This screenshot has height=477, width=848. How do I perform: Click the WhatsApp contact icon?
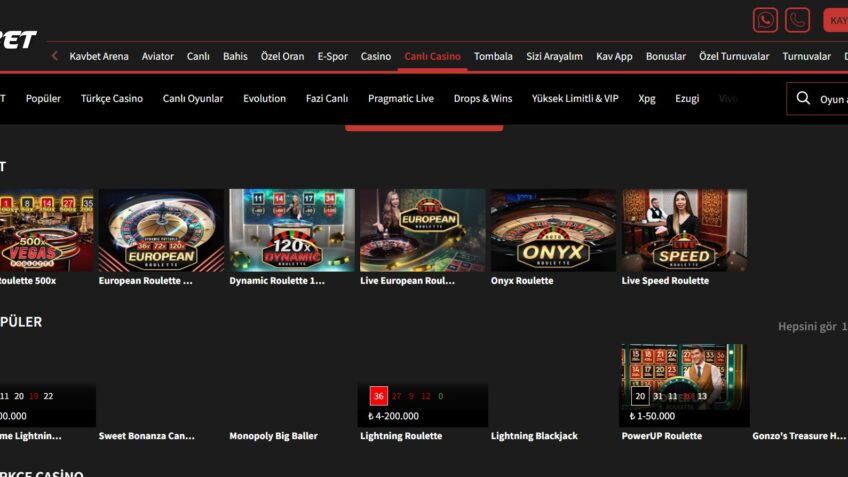click(765, 20)
